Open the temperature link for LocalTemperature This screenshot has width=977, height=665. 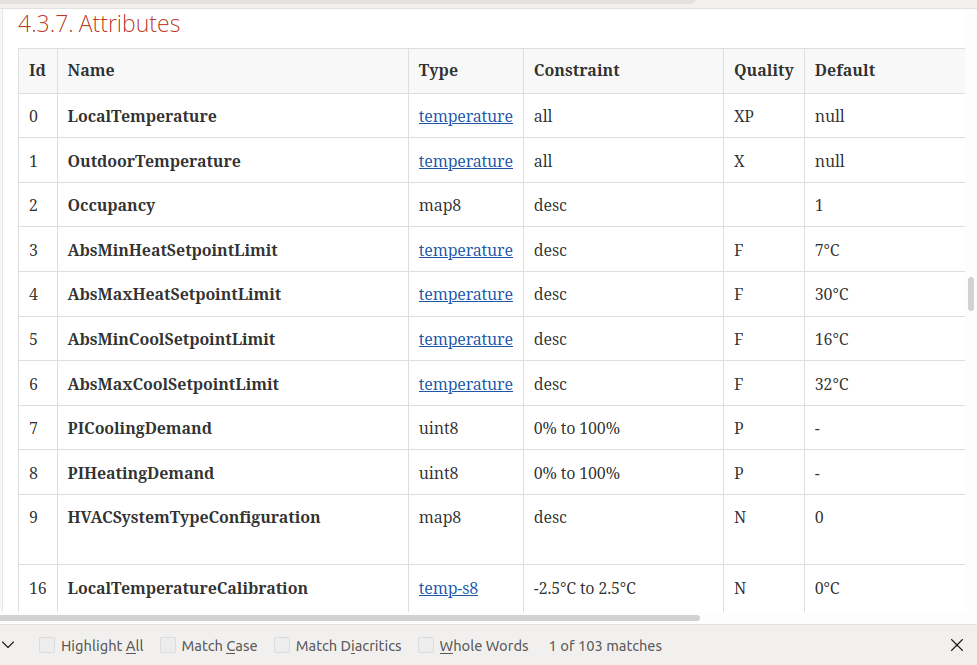(x=465, y=116)
